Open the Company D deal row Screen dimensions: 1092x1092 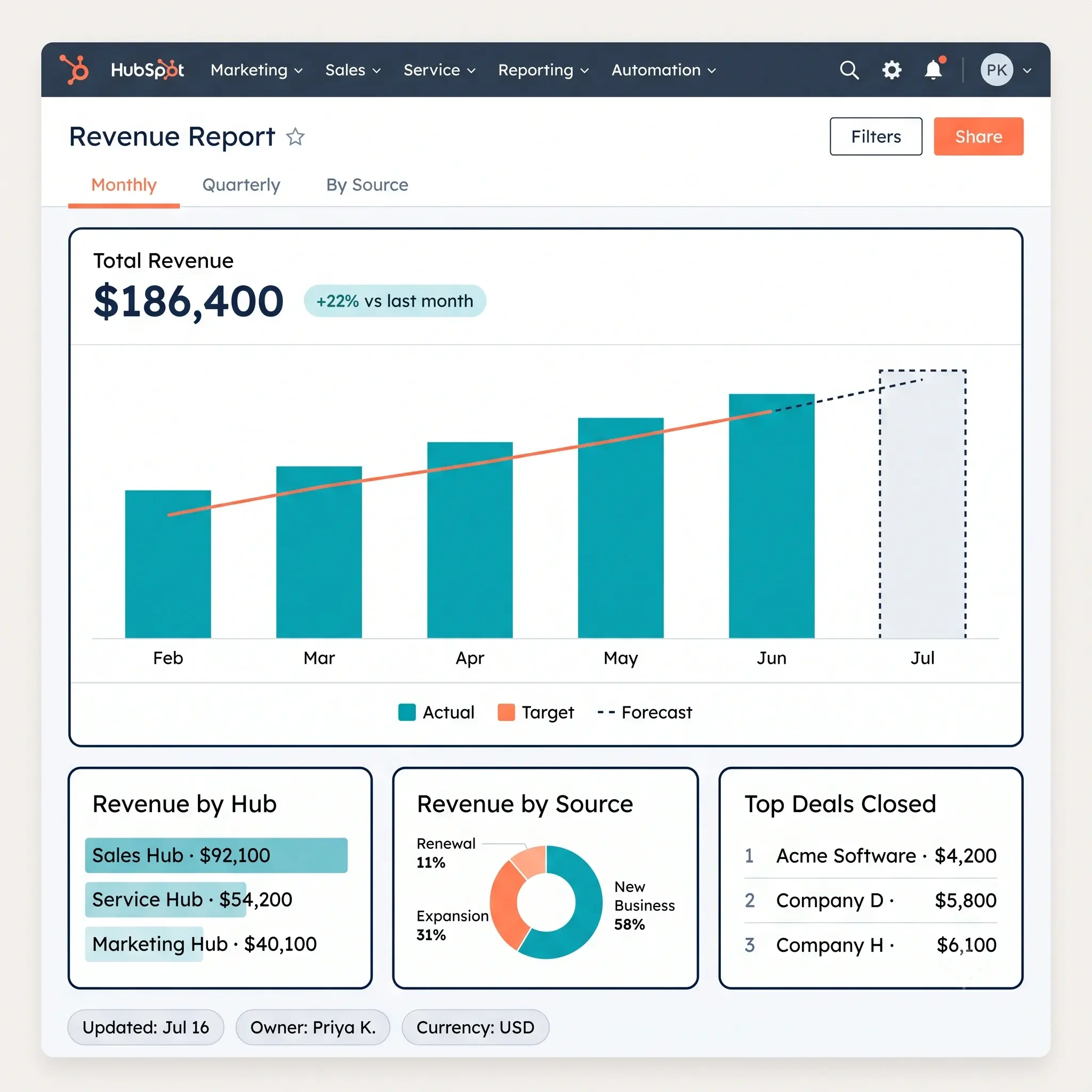point(870,901)
